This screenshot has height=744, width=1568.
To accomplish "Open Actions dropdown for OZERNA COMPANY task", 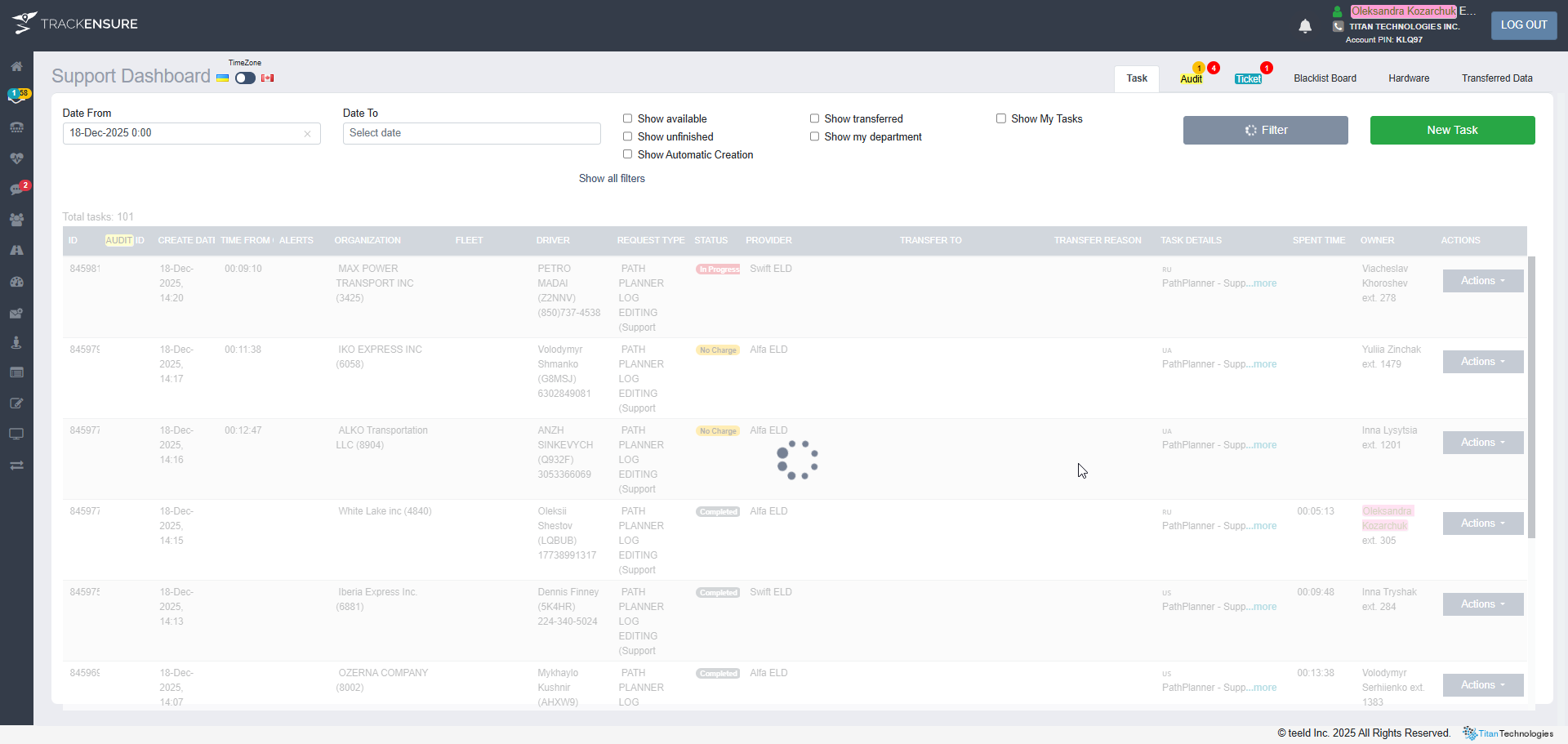I will [x=1483, y=685].
